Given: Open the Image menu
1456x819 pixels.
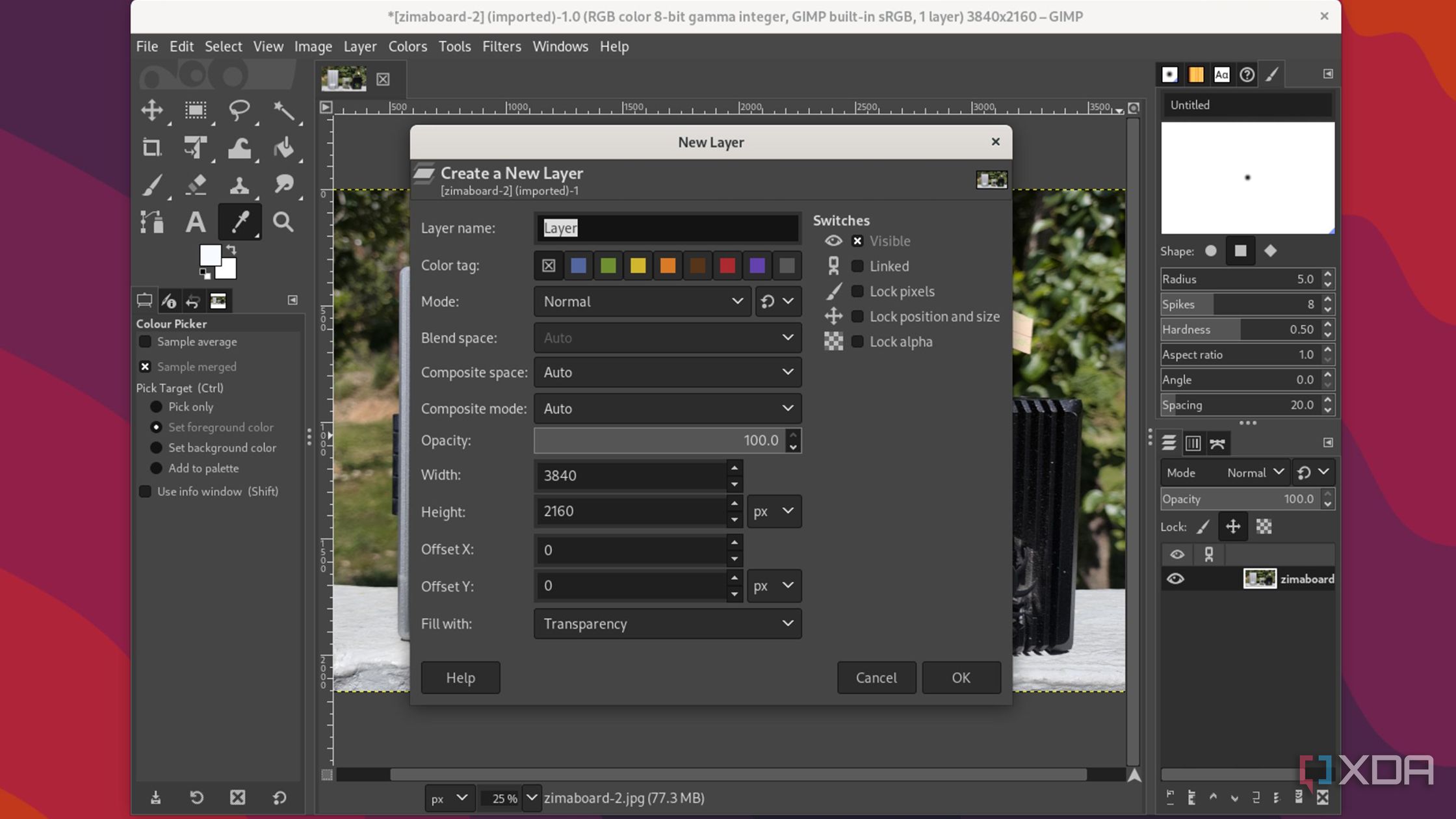Looking at the screenshot, I should 313,47.
